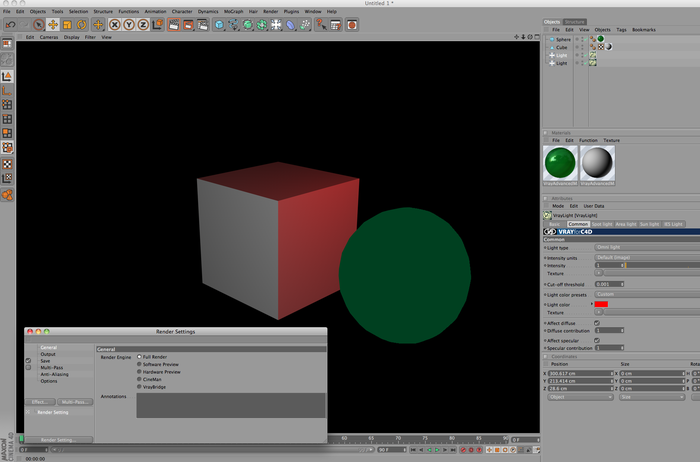The width and height of the screenshot is (700, 462).
Task: Add a Cube primitive object
Action: pos(219,25)
